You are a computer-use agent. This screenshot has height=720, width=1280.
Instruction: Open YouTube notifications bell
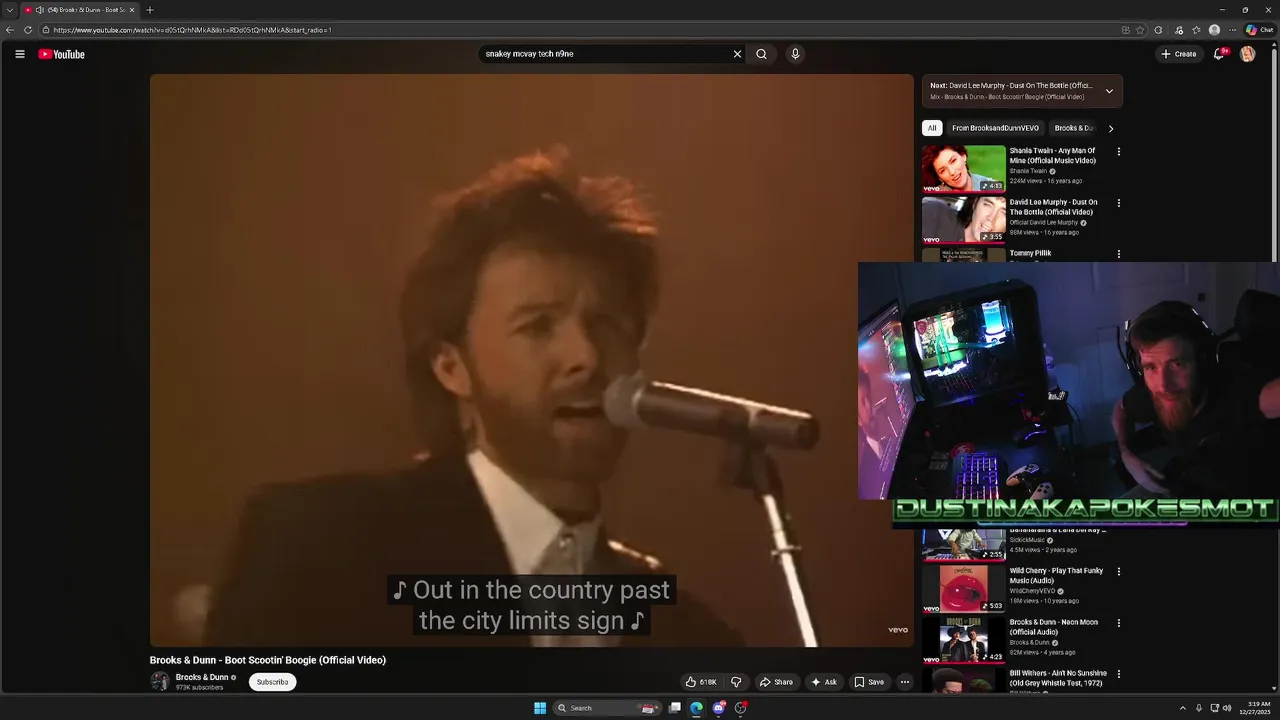pos(1219,54)
